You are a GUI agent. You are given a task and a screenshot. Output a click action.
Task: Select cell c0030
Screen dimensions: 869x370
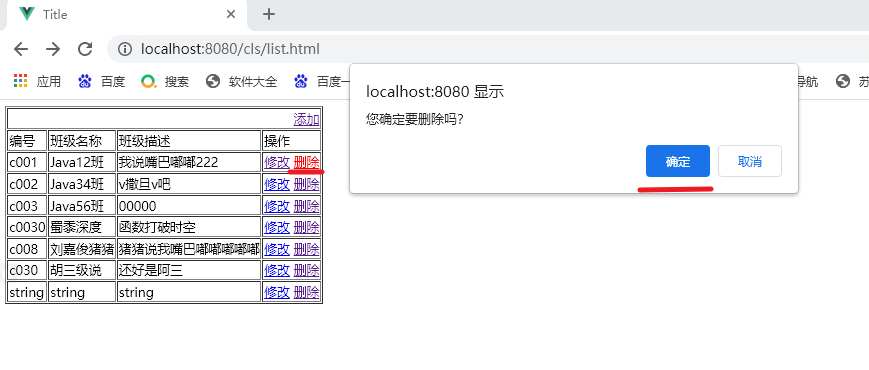coord(27,227)
